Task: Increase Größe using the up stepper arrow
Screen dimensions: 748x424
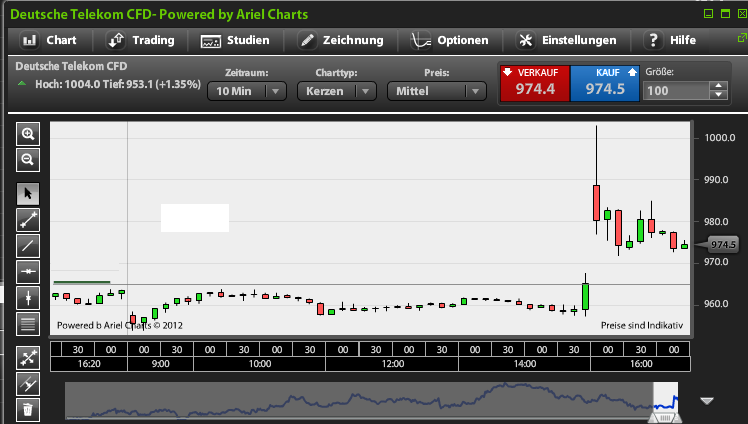Action: tap(718, 86)
